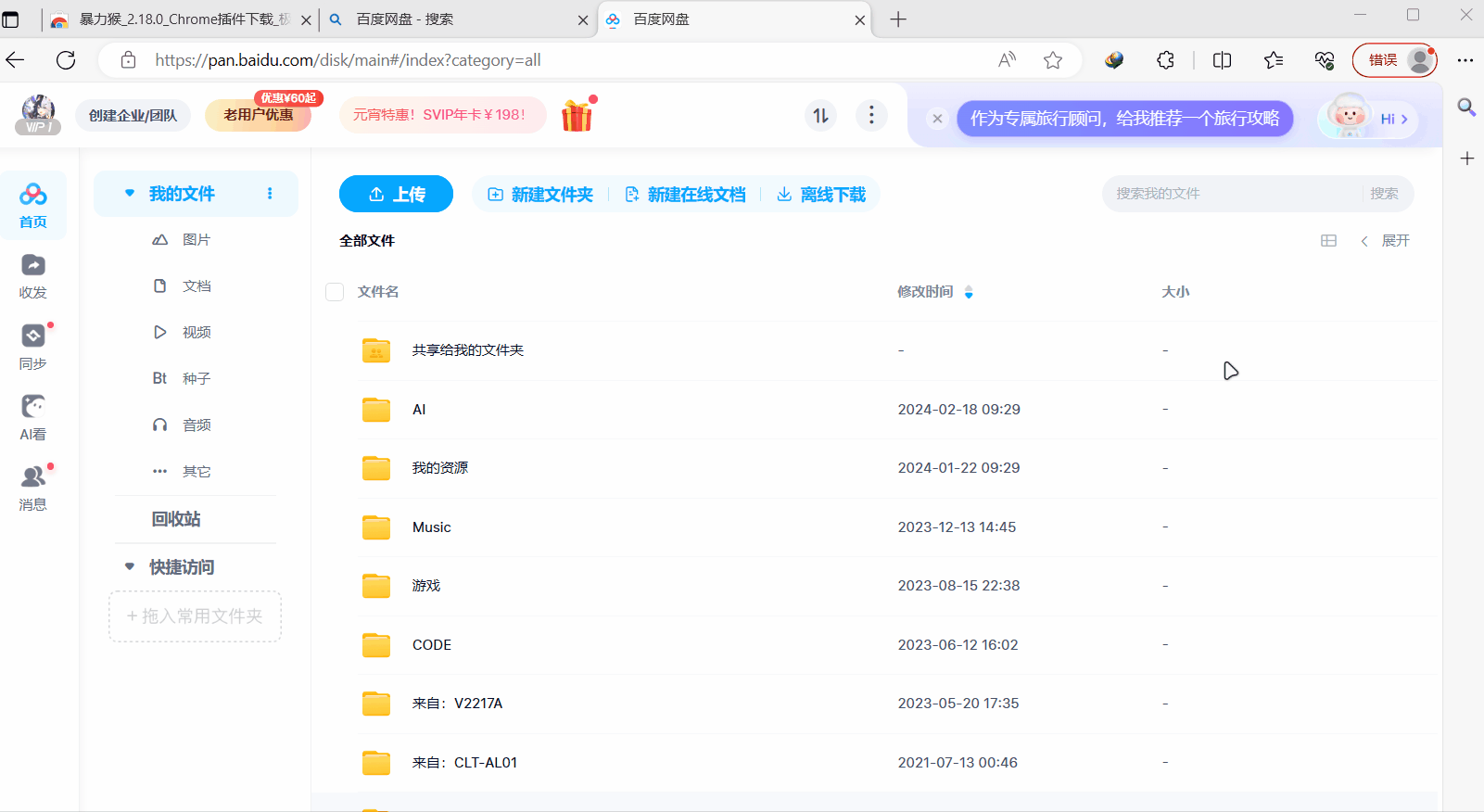Image resolution: width=1484 pixels, height=812 pixels.
Task: Switch file list to grid view icon
Action: tap(1328, 241)
